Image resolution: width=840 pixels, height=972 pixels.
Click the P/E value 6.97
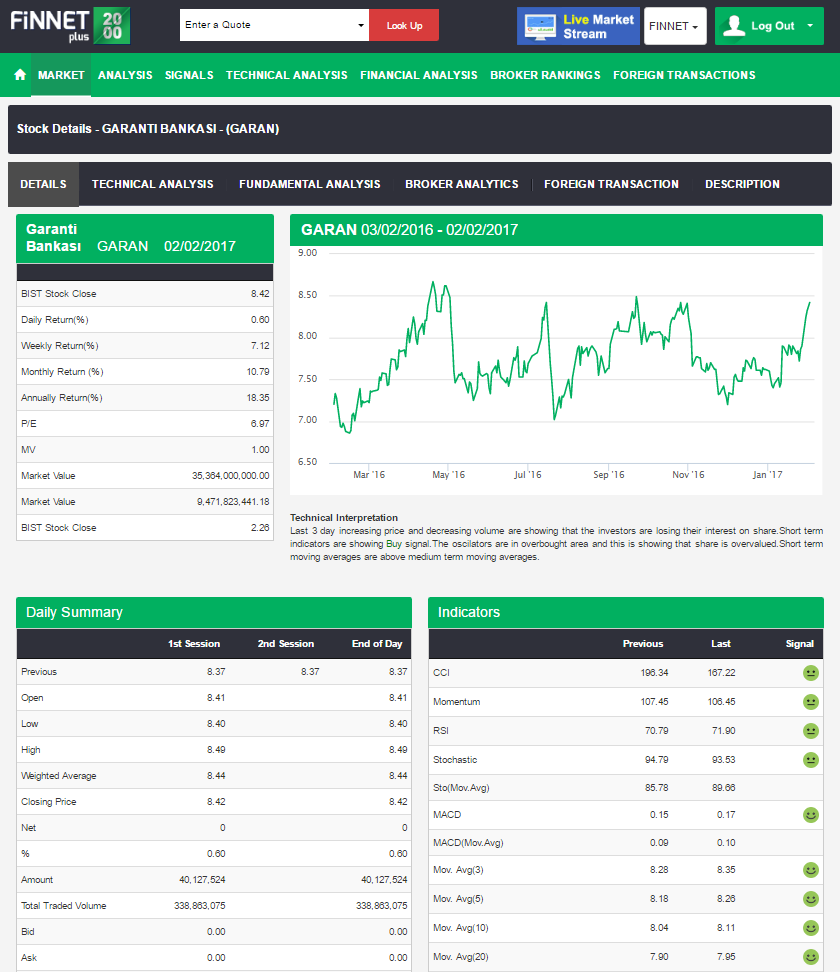tap(260, 424)
